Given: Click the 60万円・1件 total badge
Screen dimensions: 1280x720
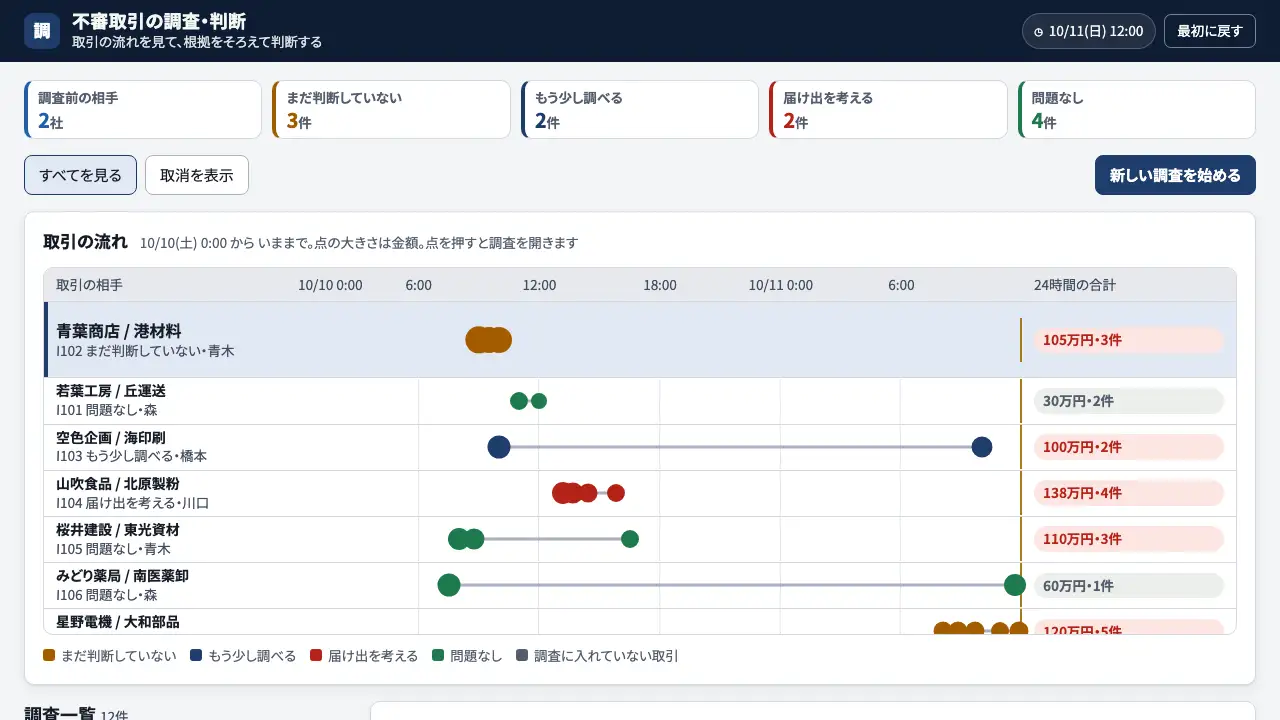Looking at the screenshot, I should point(1128,585).
